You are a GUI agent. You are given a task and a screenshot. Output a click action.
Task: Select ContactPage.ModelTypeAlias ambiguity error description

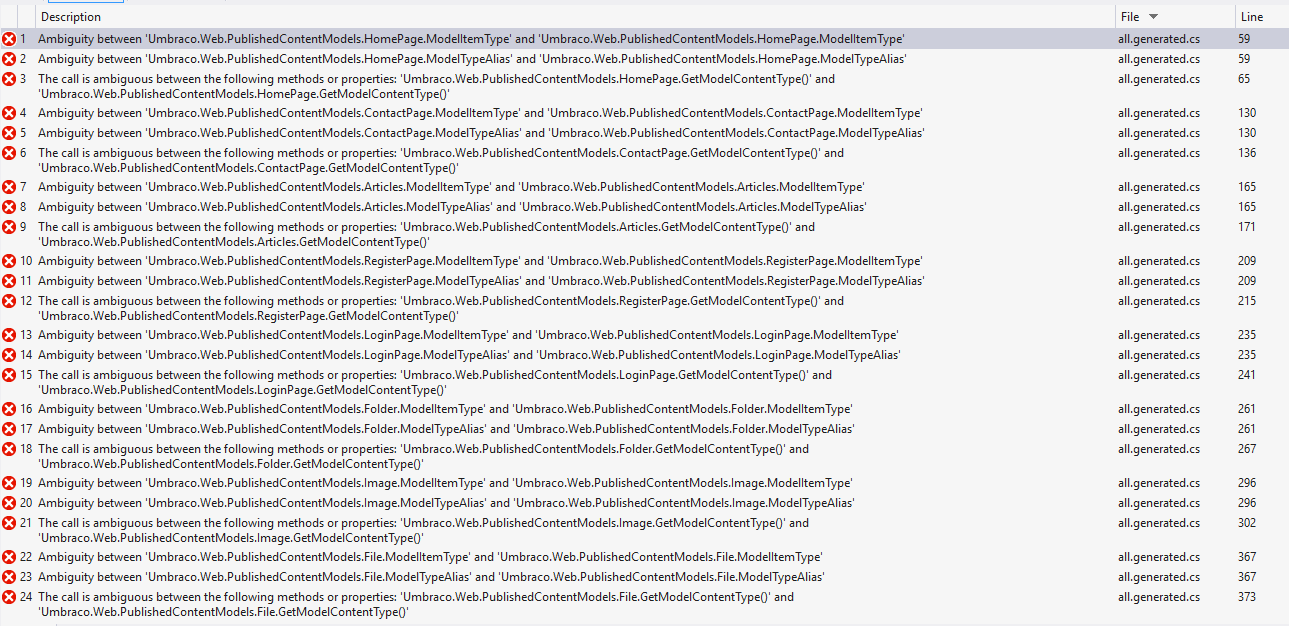[x=481, y=133]
